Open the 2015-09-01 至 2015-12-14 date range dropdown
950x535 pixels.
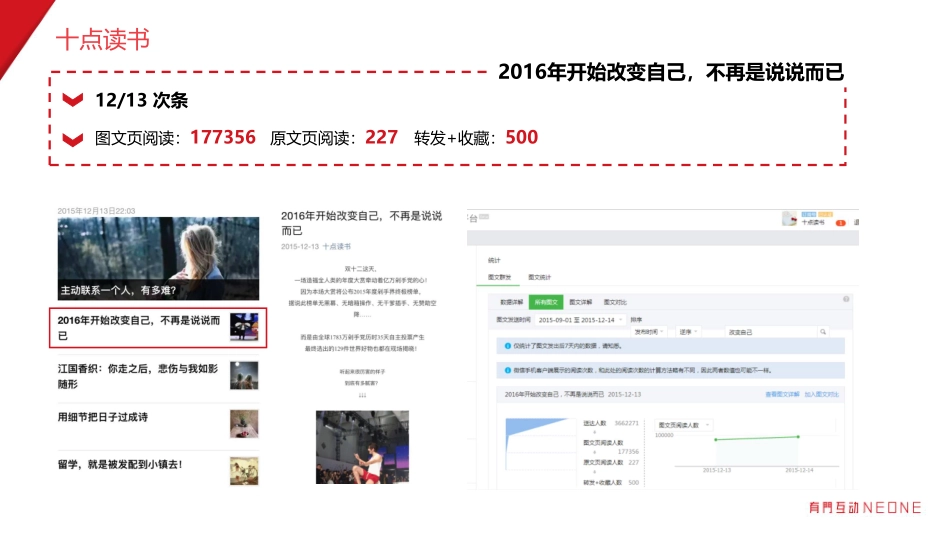(x=580, y=320)
